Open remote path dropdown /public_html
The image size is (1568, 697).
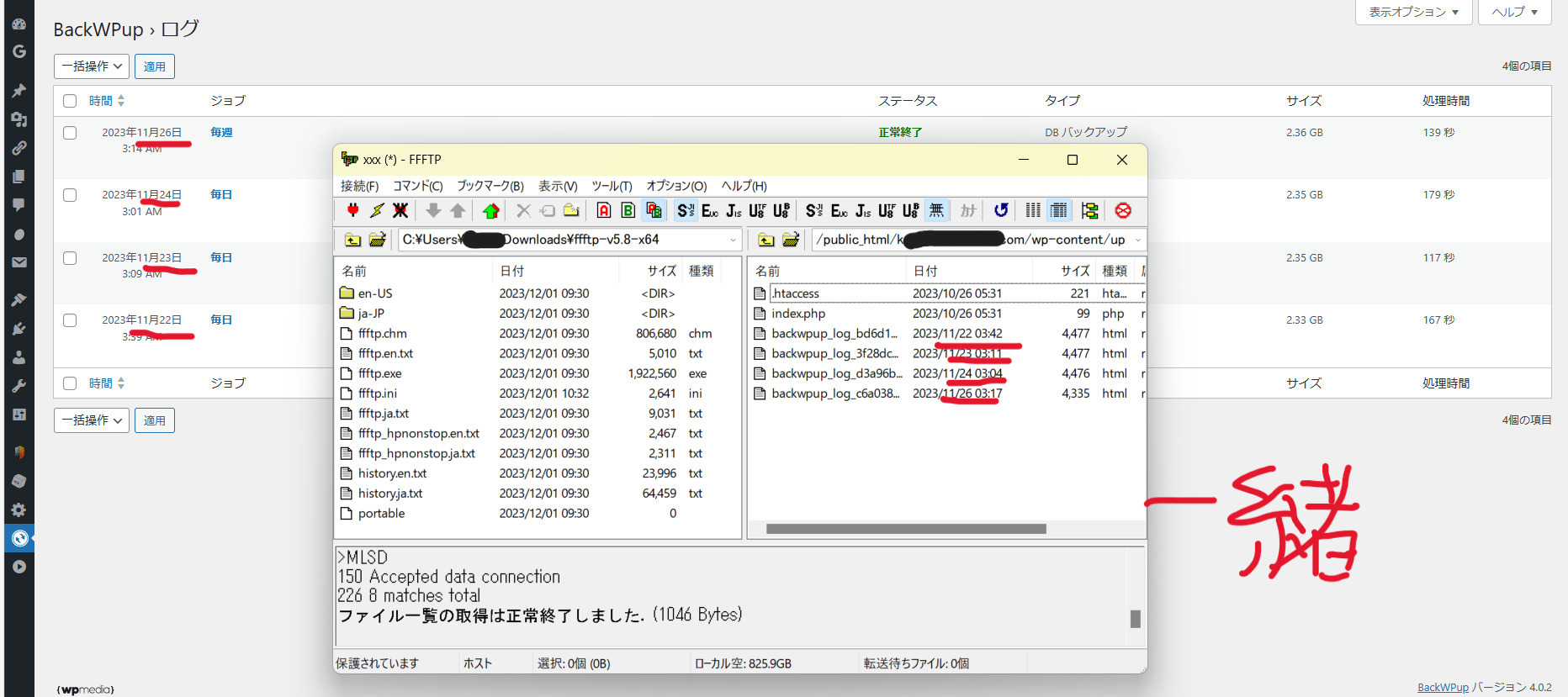click(1137, 240)
